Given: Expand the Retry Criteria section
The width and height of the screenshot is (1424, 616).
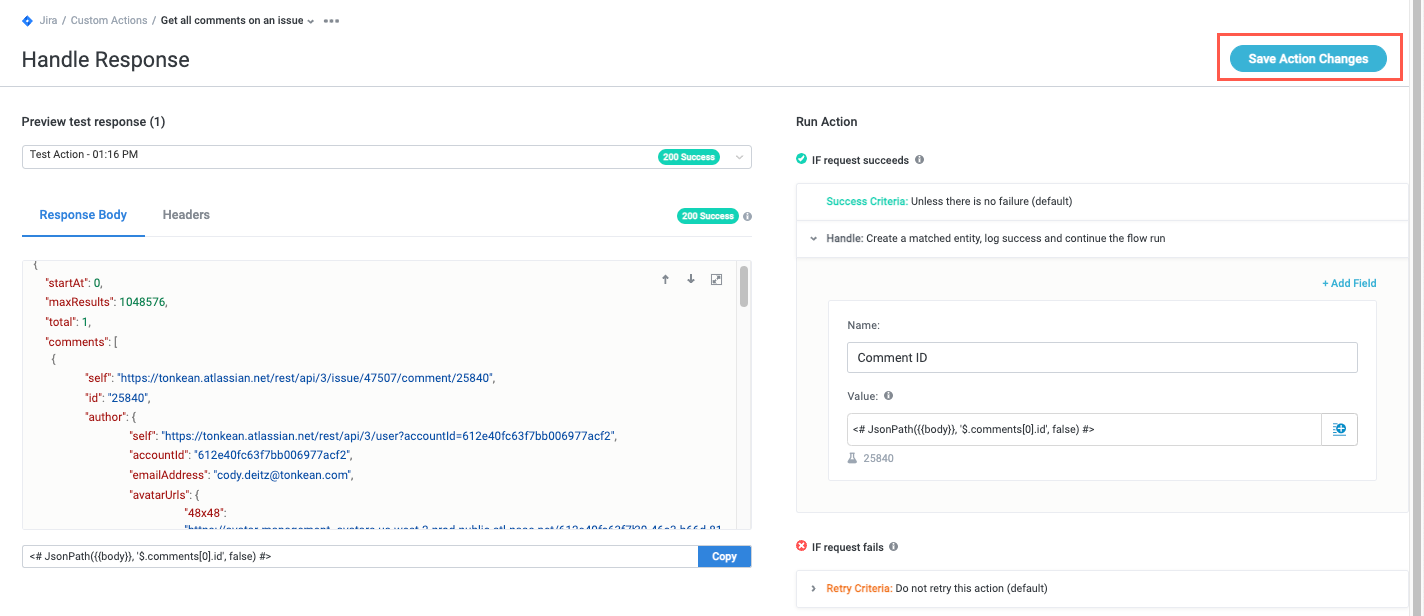Looking at the screenshot, I should [x=814, y=588].
